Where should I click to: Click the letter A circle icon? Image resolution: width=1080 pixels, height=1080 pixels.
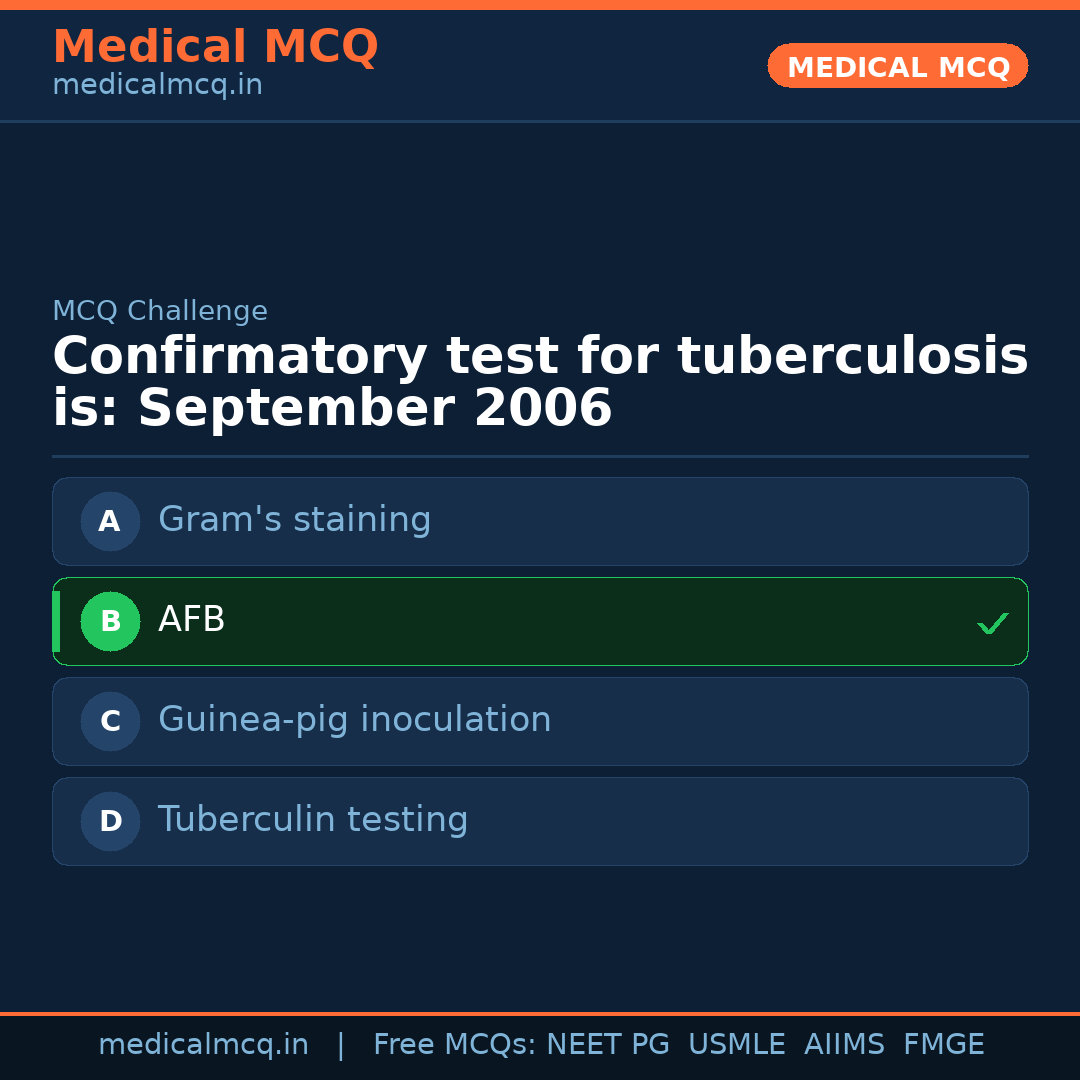(x=110, y=521)
